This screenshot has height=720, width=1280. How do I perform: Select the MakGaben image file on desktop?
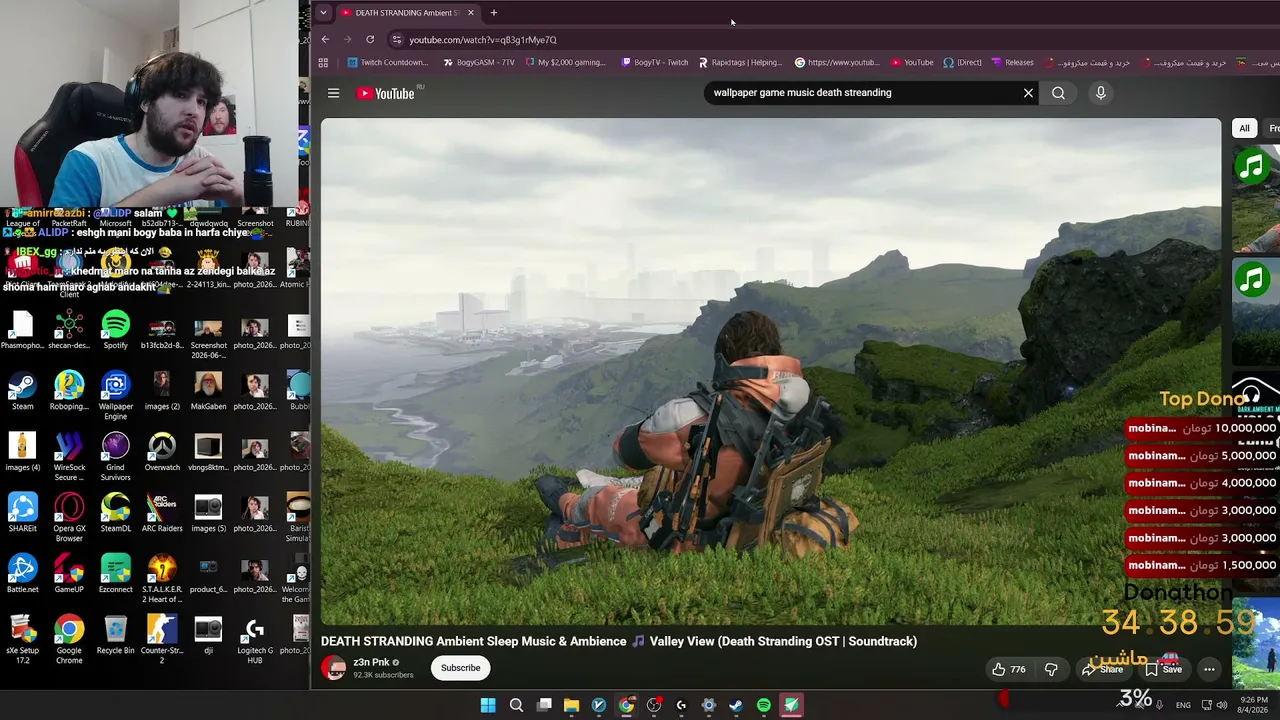tap(208, 391)
